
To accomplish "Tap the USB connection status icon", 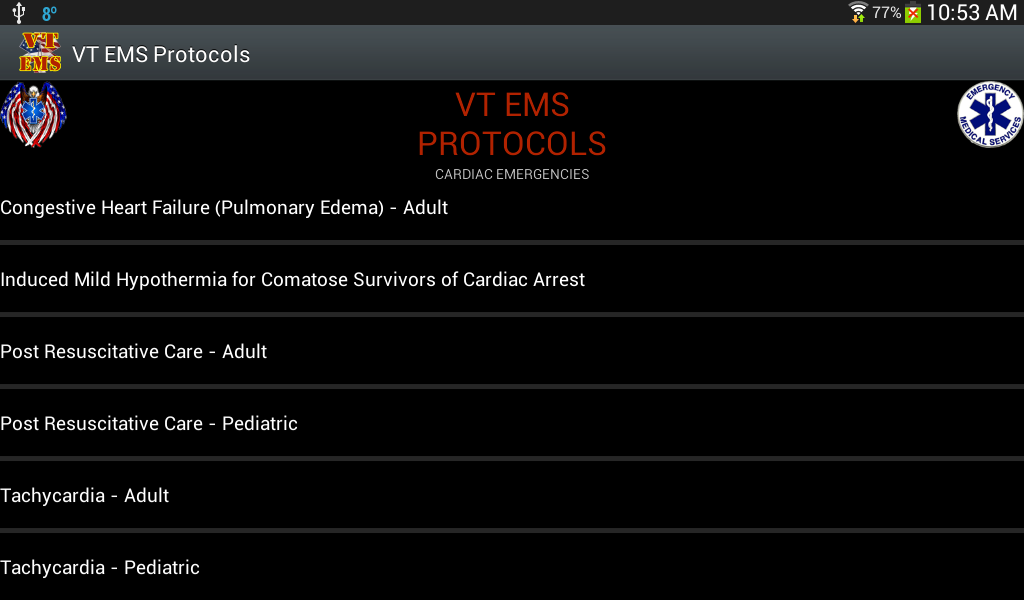I will [x=19, y=12].
